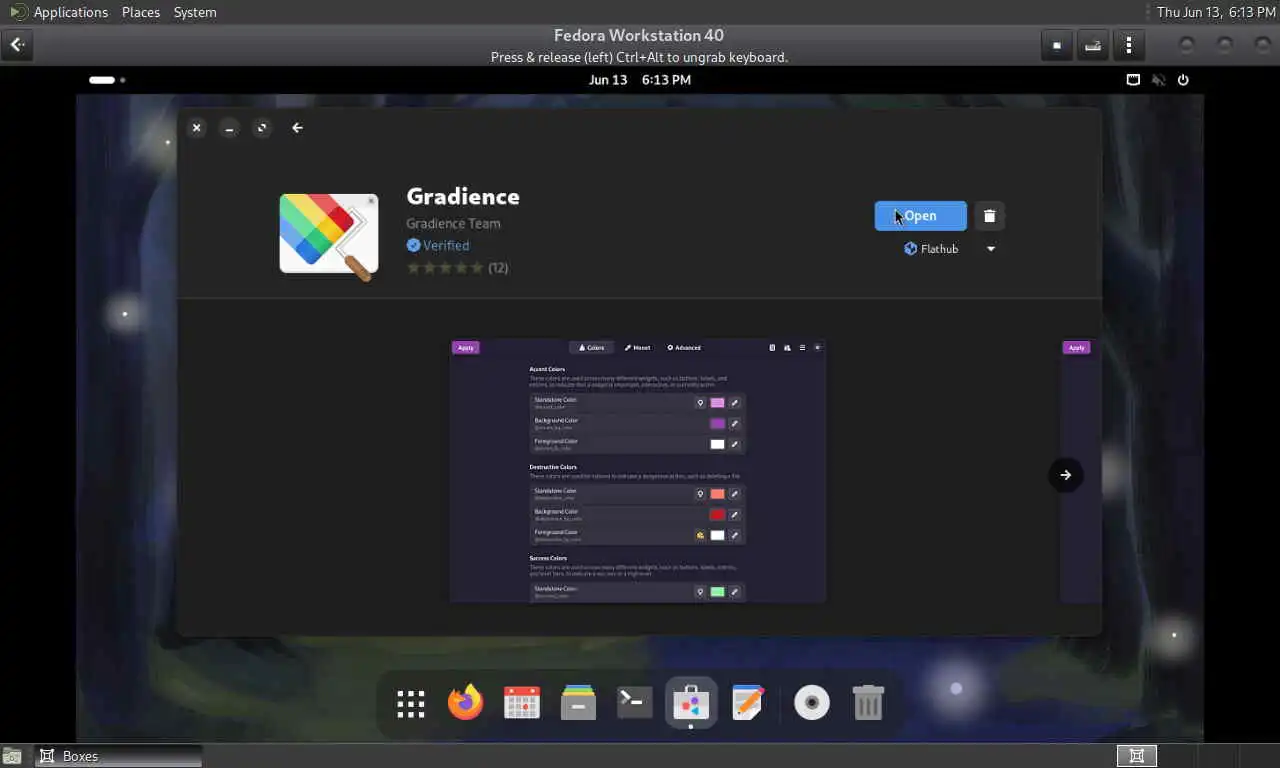Screen dimensions: 1280x768
Task: Show the next Gradience screenshot
Action: [x=1065, y=475]
